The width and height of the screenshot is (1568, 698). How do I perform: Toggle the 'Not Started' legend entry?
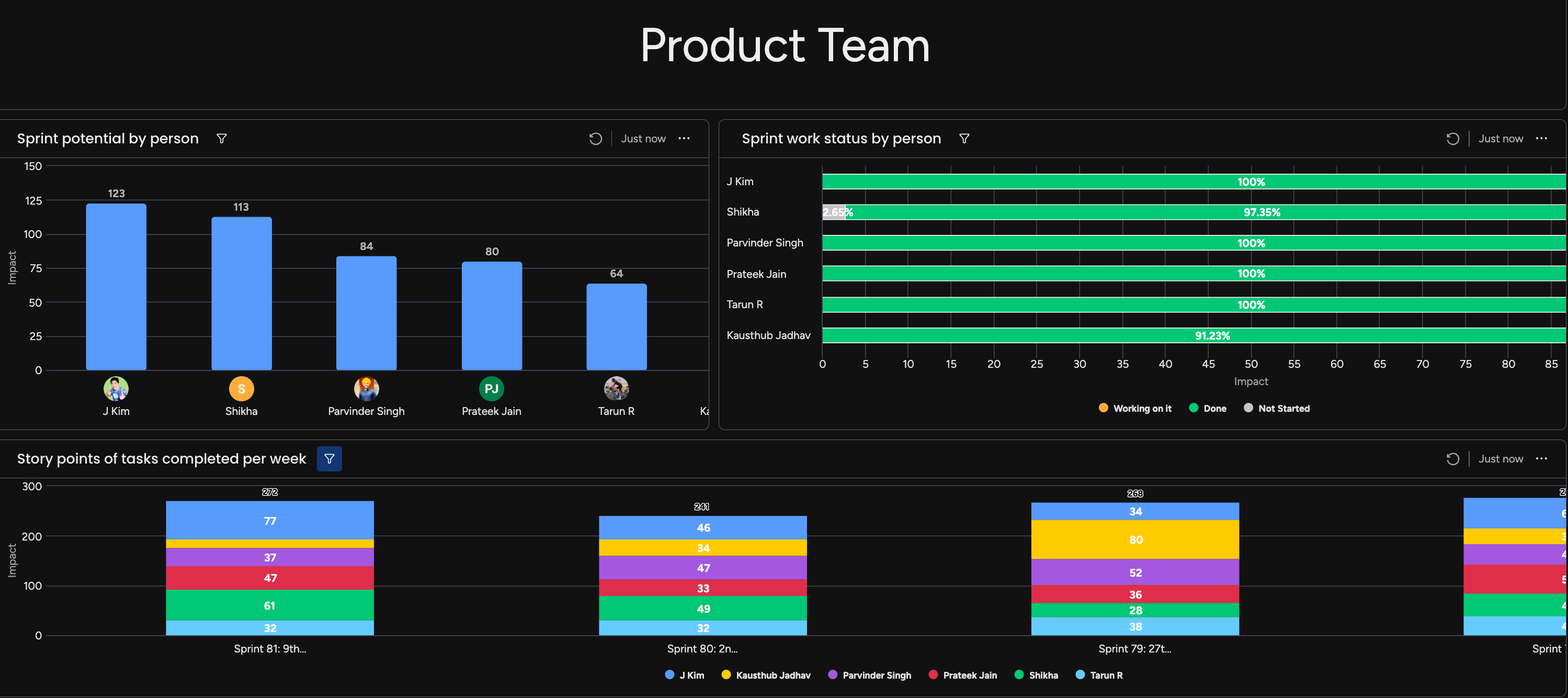coord(1277,409)
